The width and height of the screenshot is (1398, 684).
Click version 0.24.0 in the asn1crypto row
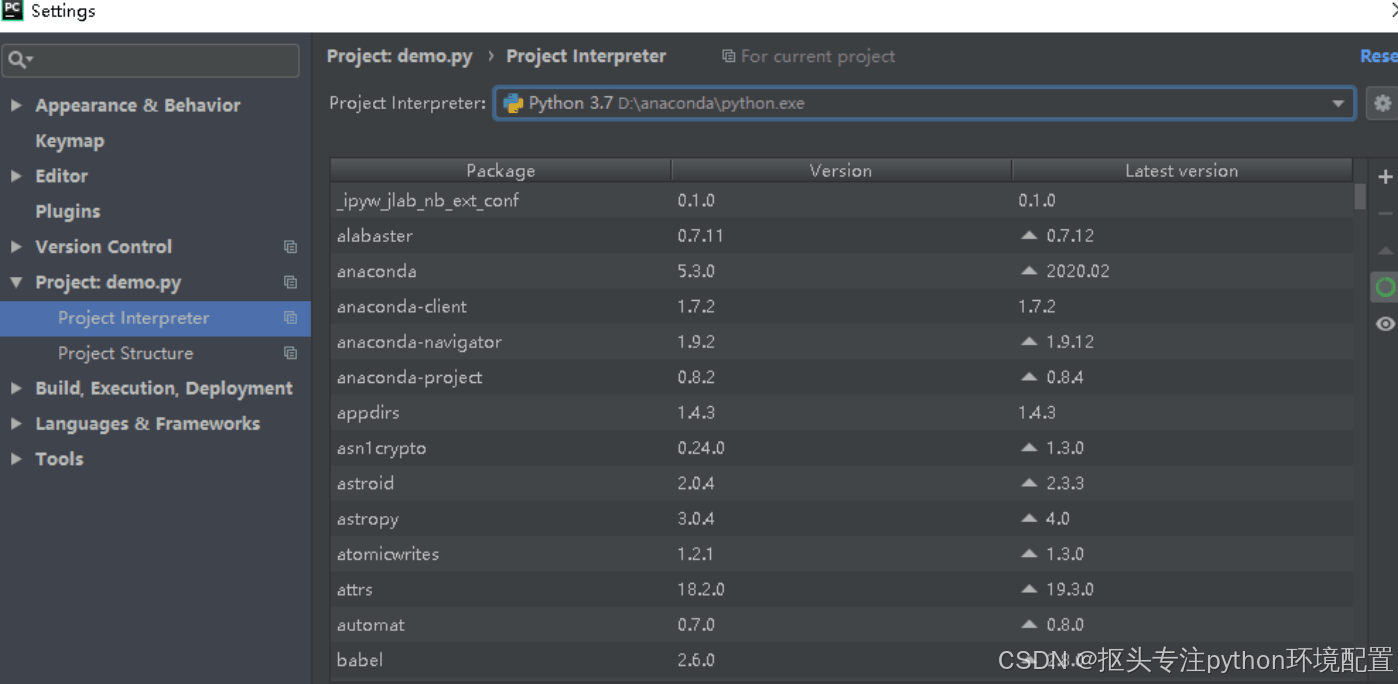click(701, 448)
